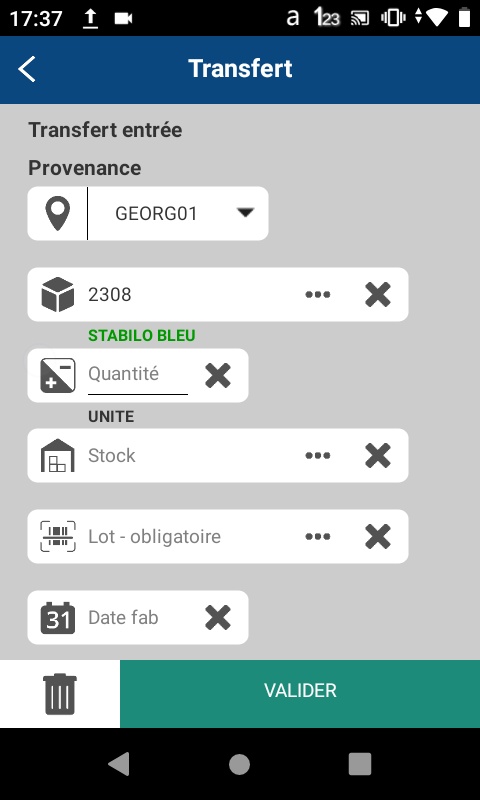
Task: Tap the product box icon beside 2308
Action: click(x=58, y=294)
